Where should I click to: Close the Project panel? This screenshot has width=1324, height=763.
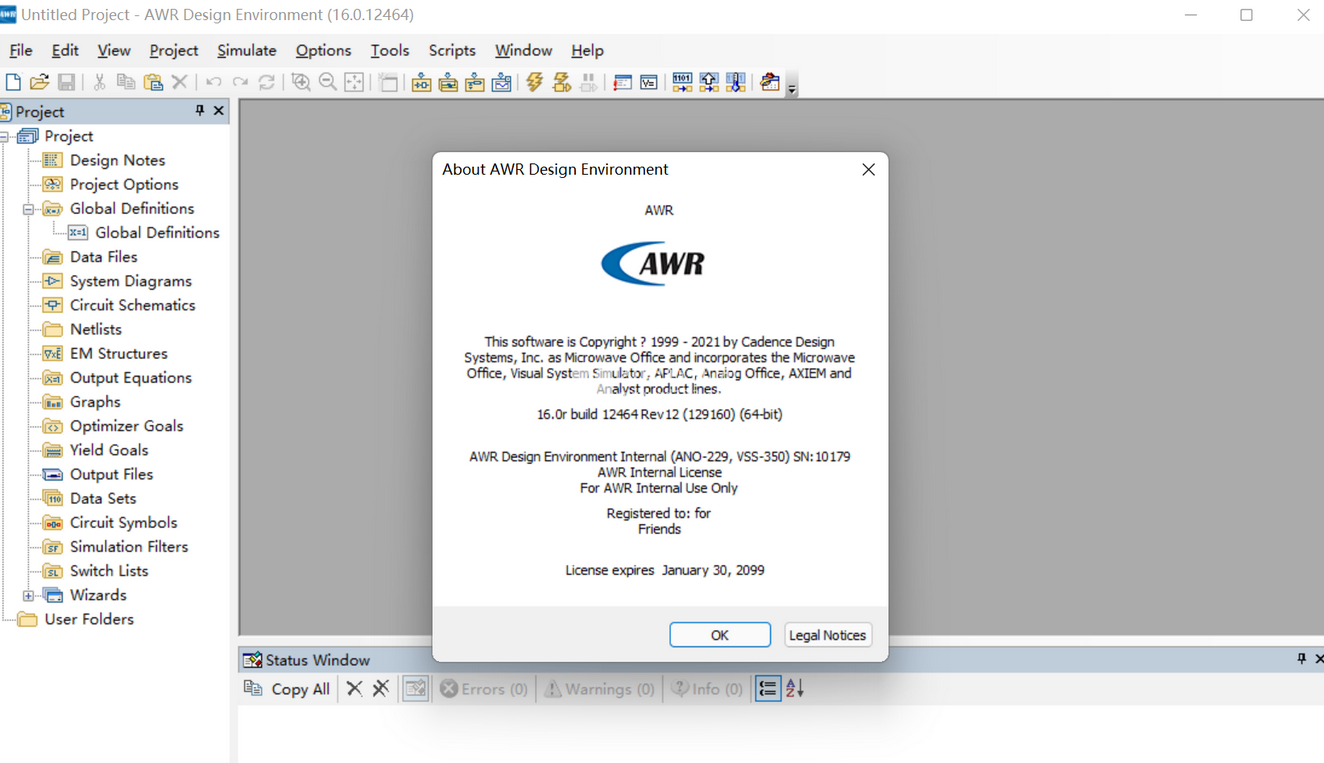pyautogui.click(x=219, y=111)
